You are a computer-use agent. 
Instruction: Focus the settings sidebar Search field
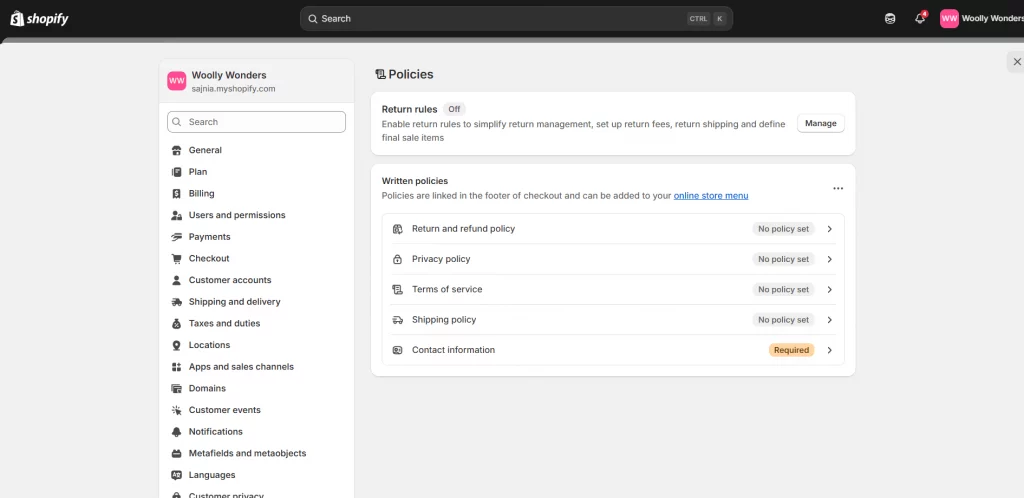tap(256, 122)
